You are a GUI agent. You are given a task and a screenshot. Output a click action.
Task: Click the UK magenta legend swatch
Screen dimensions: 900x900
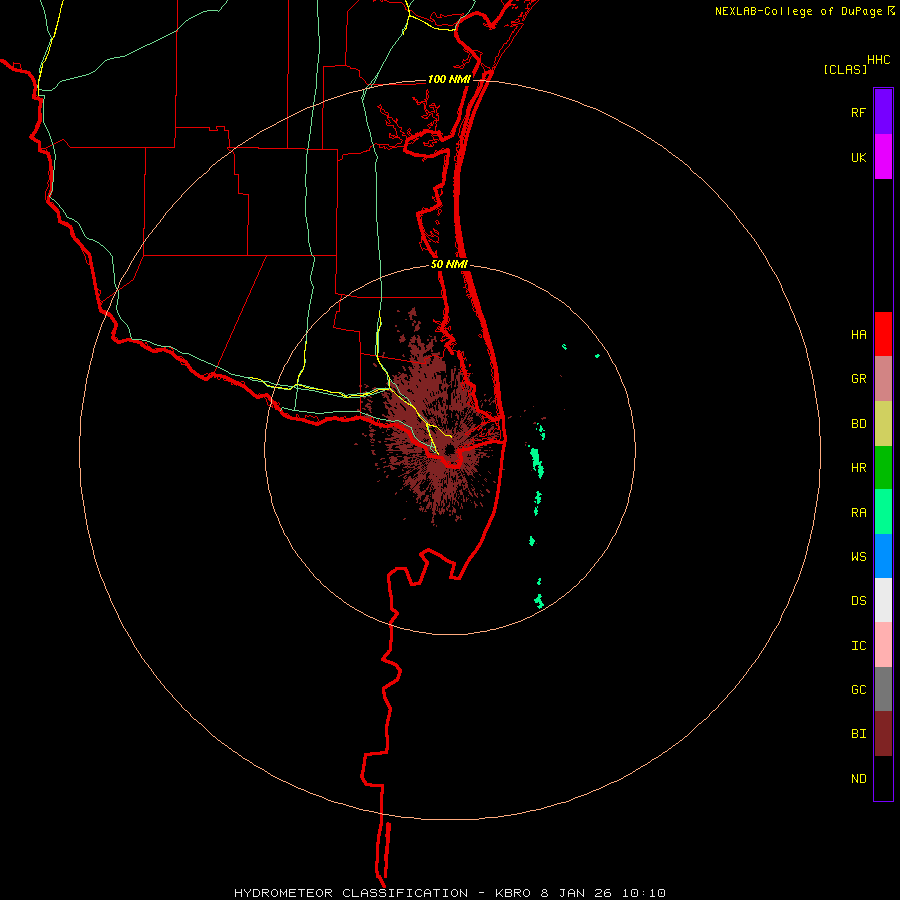point(883,156)
